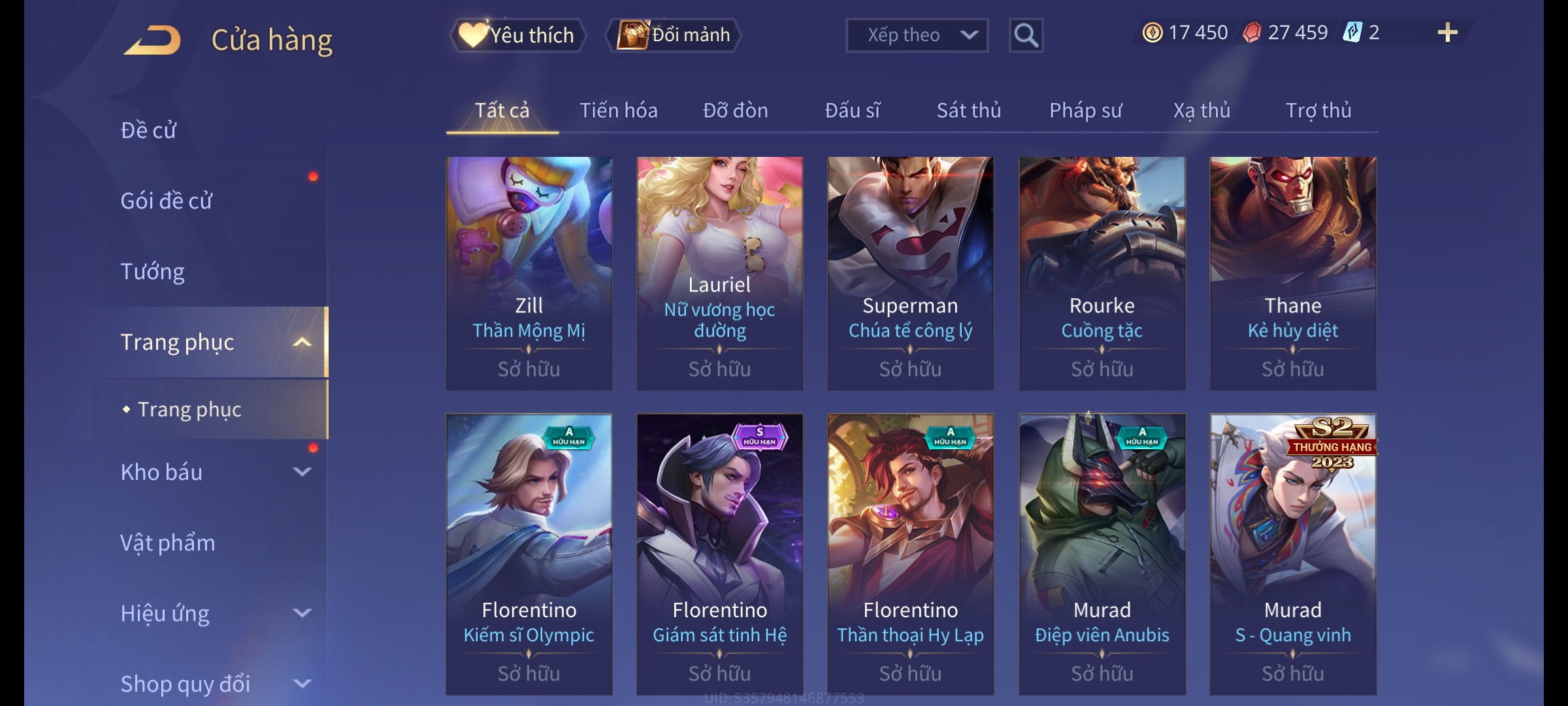Open the search magnifier icon
1568x706 pixels.
[1026, 35]
